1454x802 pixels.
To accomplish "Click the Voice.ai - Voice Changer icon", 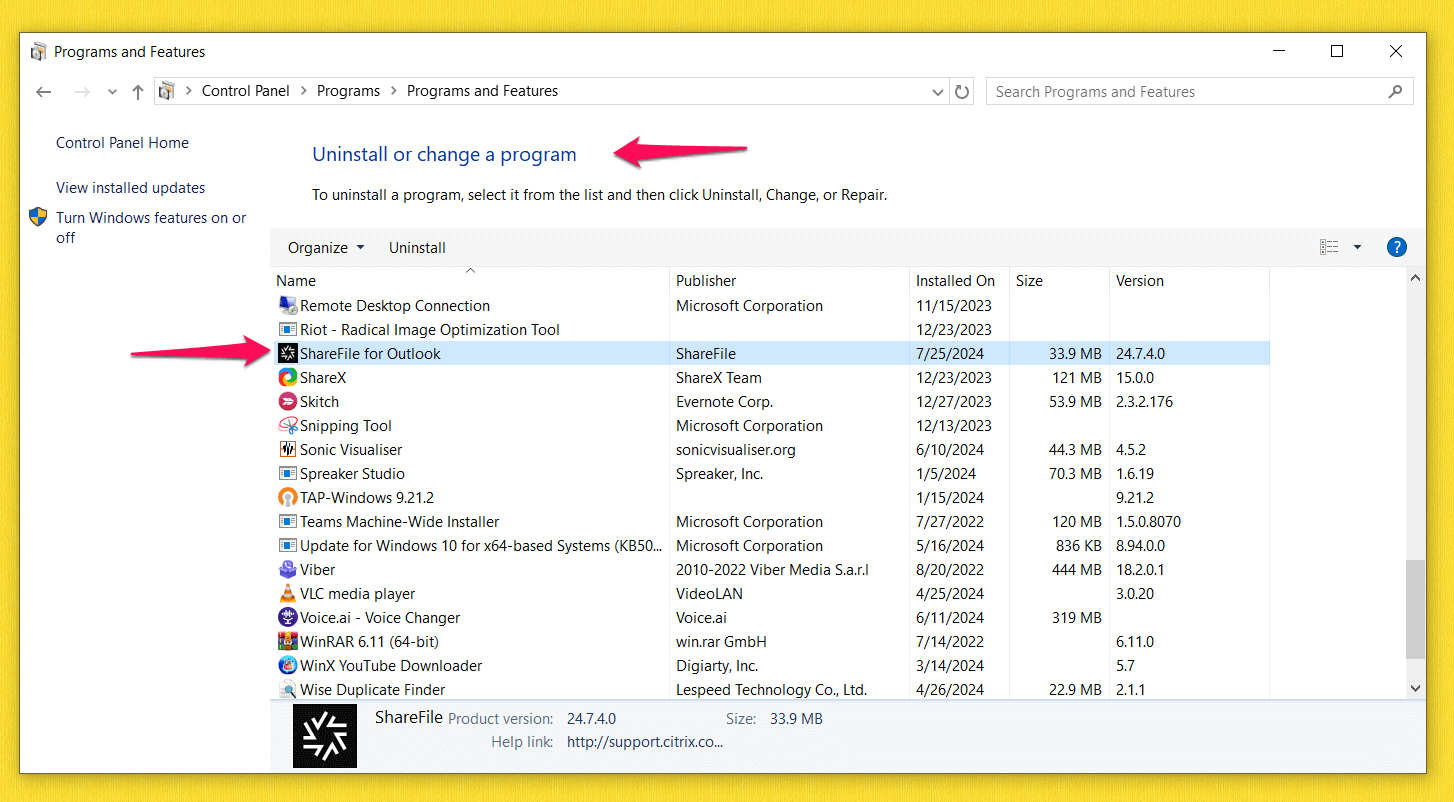I will click(x=288, y=617).
